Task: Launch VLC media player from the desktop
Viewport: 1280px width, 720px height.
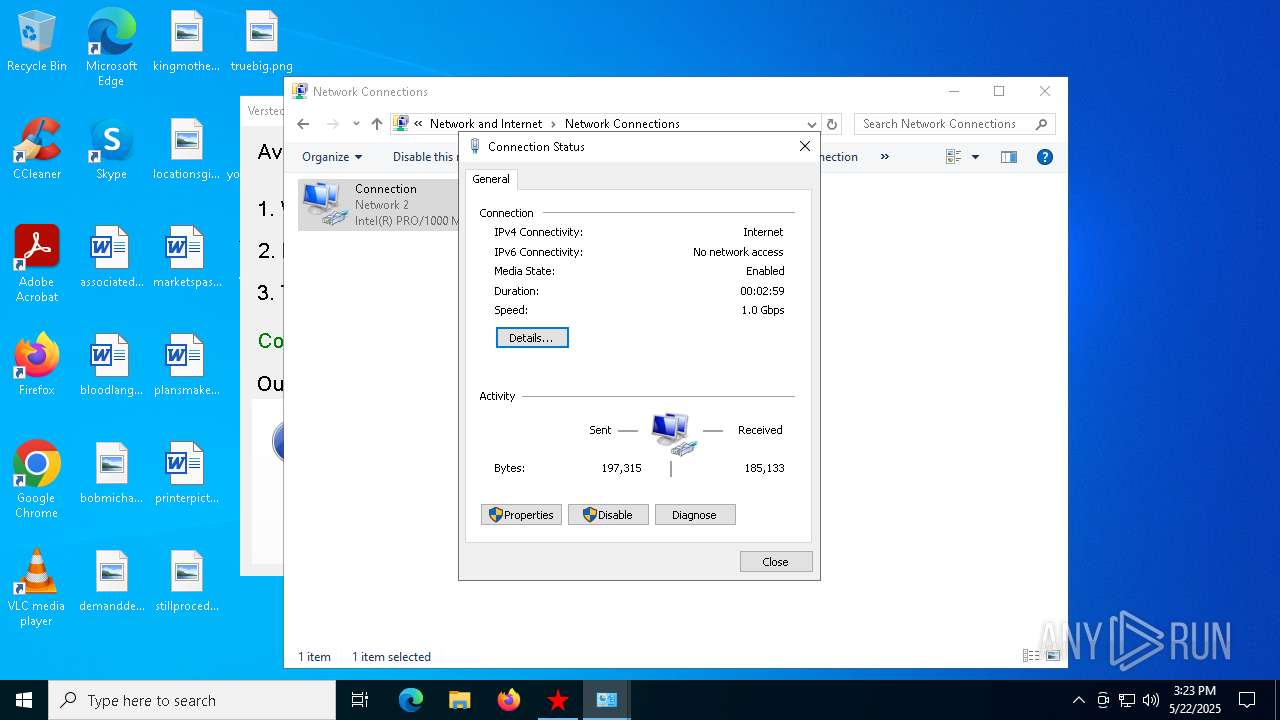Action: click(x=37, y=588)
